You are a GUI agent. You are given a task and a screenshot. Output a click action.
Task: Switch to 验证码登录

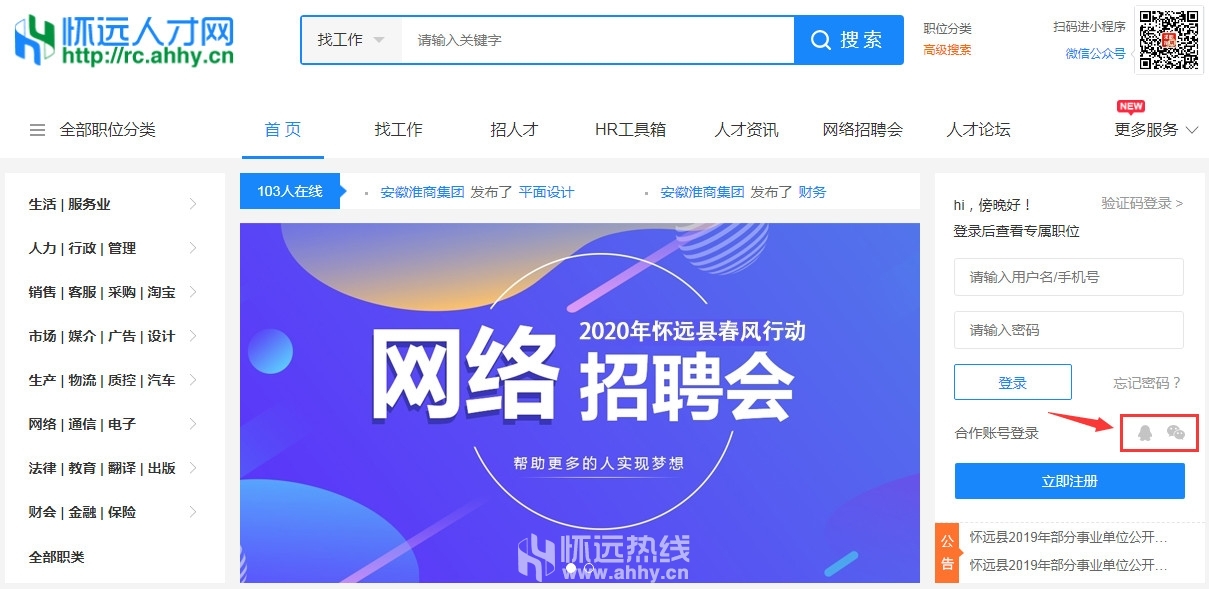click(1142, 203)
